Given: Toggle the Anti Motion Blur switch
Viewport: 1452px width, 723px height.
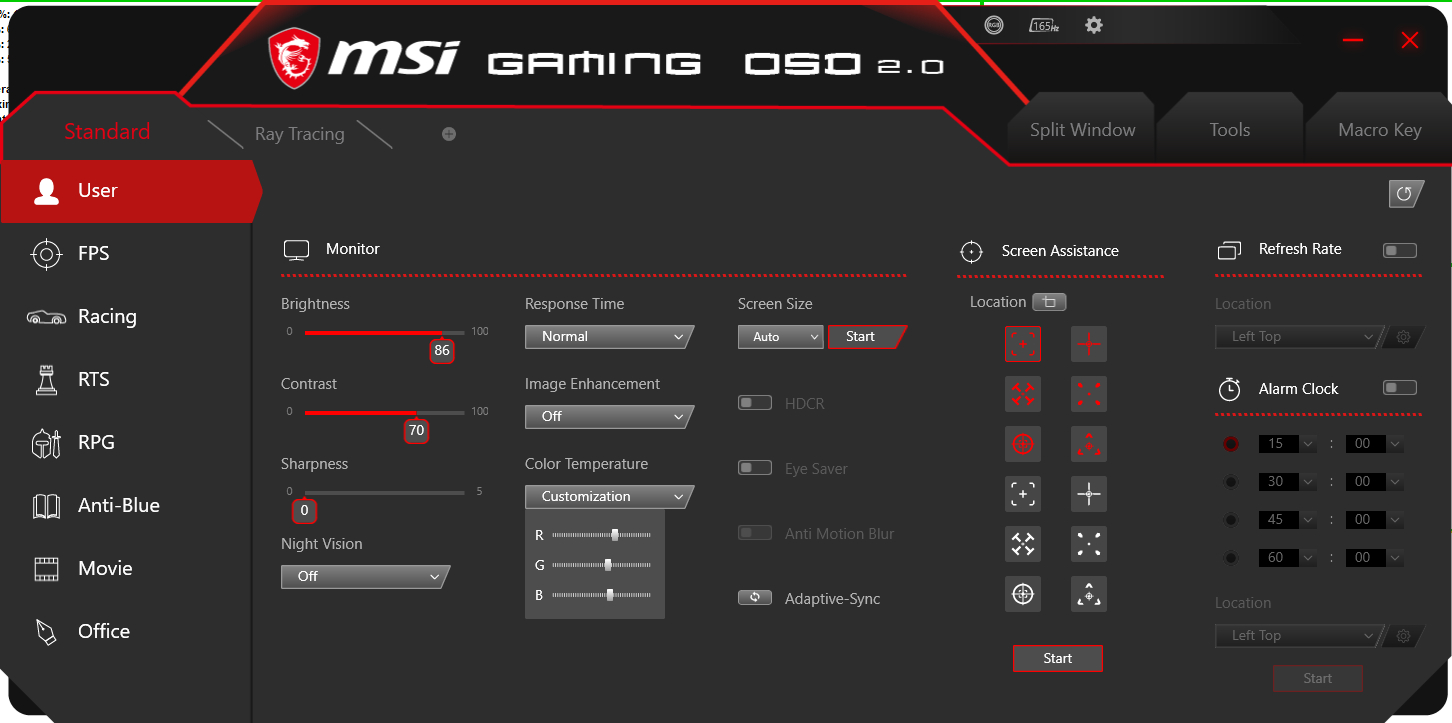Looking at the screenshot, I should coord(755,533).
